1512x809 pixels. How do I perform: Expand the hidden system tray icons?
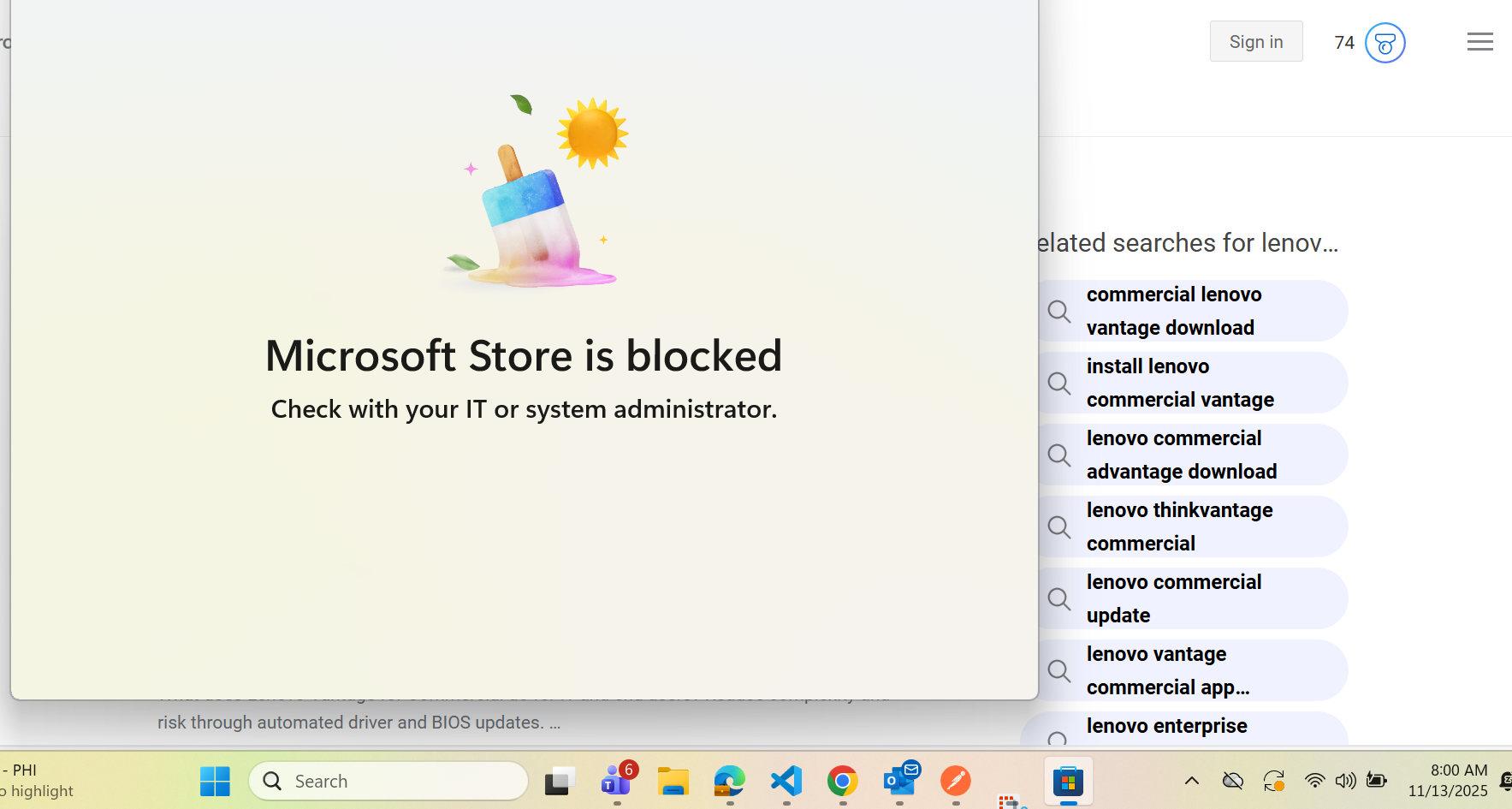click(1191, 781)
